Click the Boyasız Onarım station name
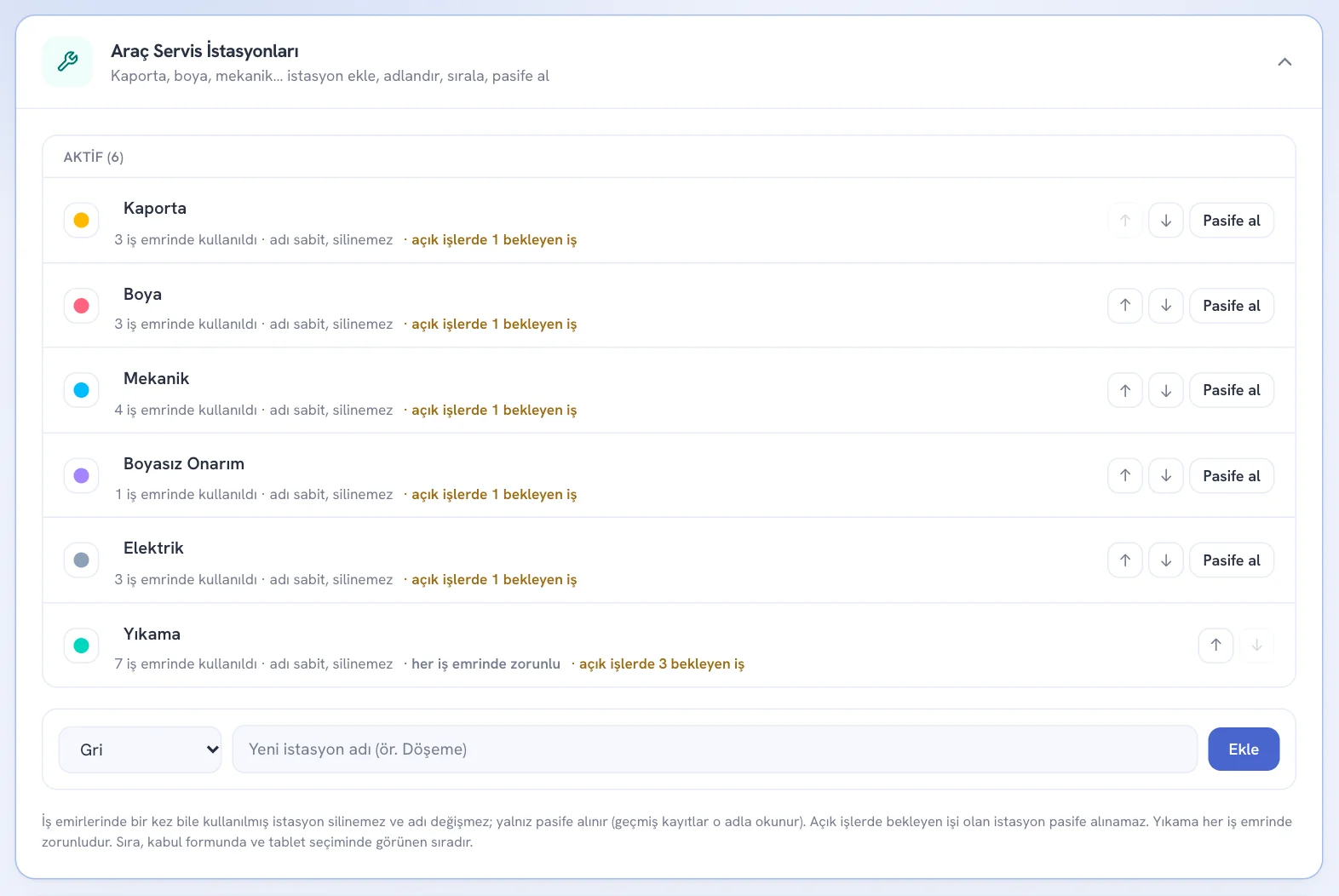 (184, 464)
